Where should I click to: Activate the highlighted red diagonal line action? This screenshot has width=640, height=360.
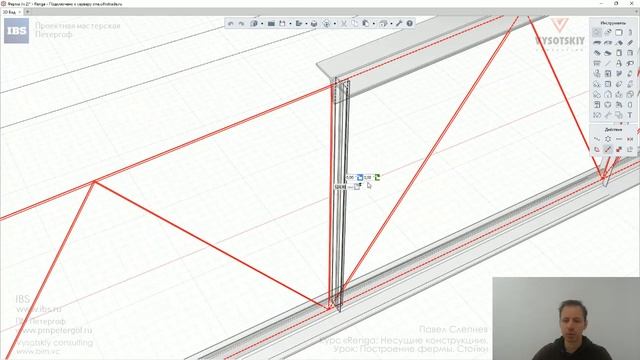click(608, 149)
